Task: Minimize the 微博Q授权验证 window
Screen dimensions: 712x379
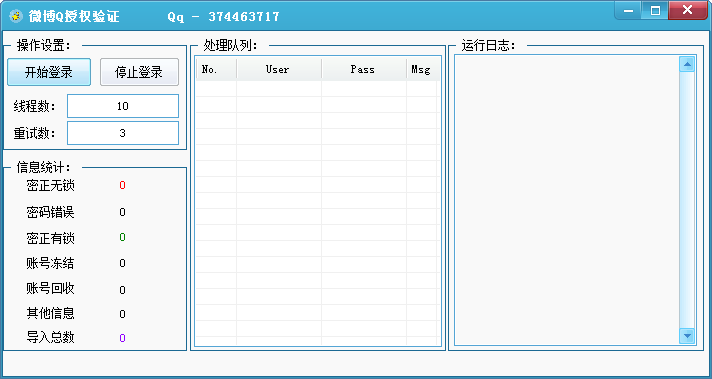Action: (628, 10)
